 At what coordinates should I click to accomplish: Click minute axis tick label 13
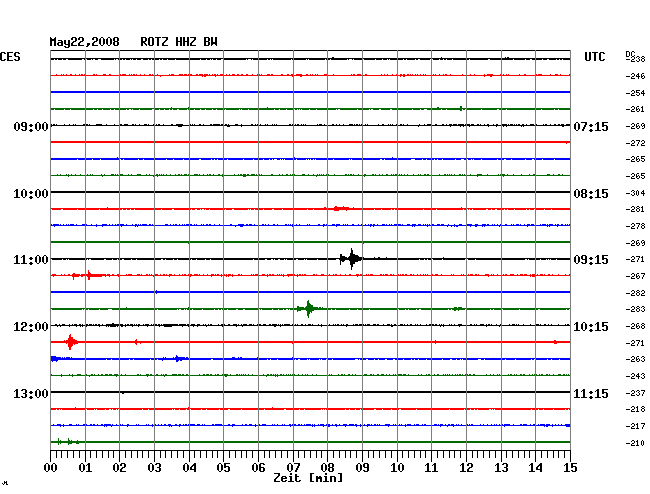(x=501, y=468)
